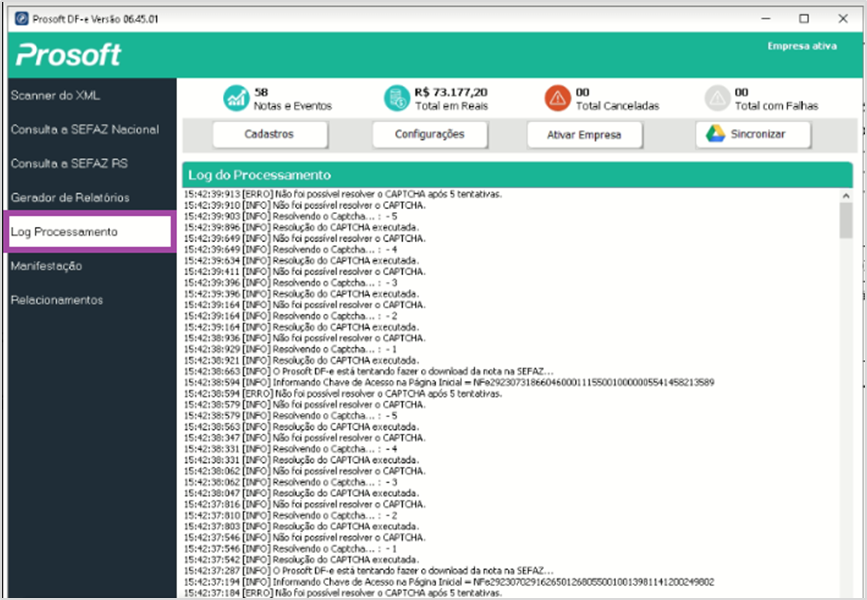Select log line 15:42:39:903 Resolvendo o Captcha
The height and width of the screenshot is (600, 867).
[290, 216]
